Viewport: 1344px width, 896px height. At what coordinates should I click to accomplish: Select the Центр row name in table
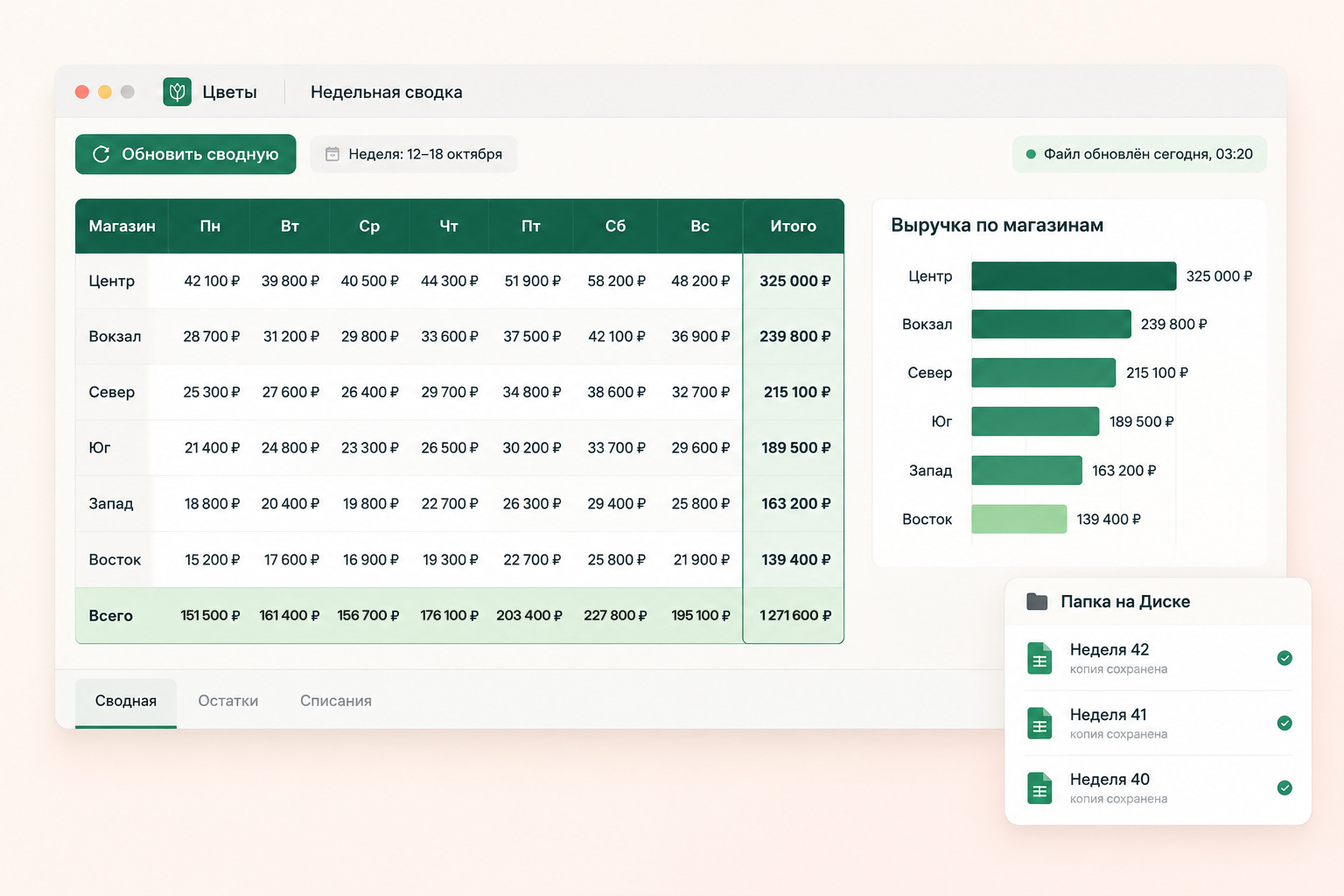tap(112, 281)
